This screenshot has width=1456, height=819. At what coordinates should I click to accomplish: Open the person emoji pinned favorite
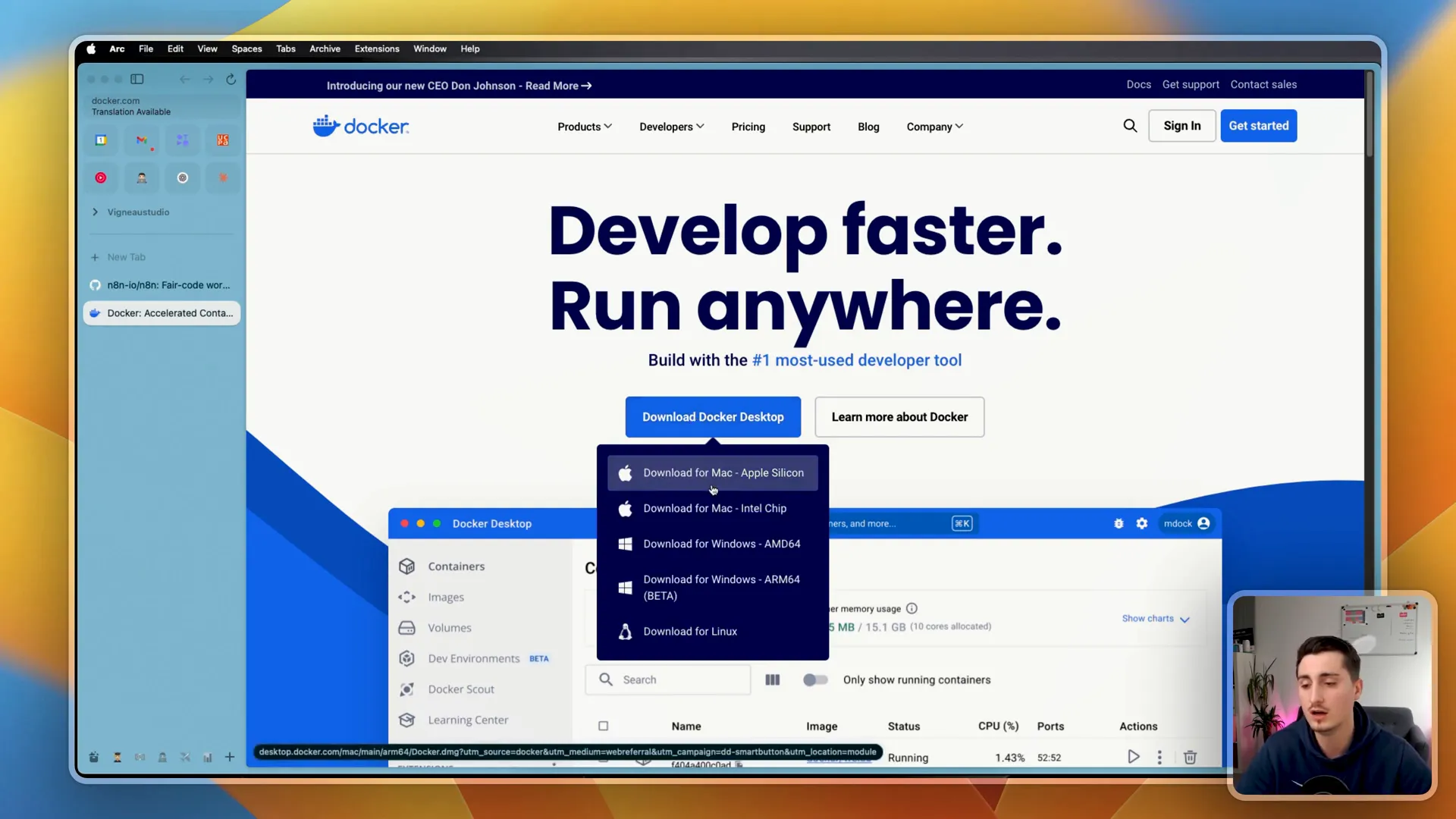click(x=142, y=178)
